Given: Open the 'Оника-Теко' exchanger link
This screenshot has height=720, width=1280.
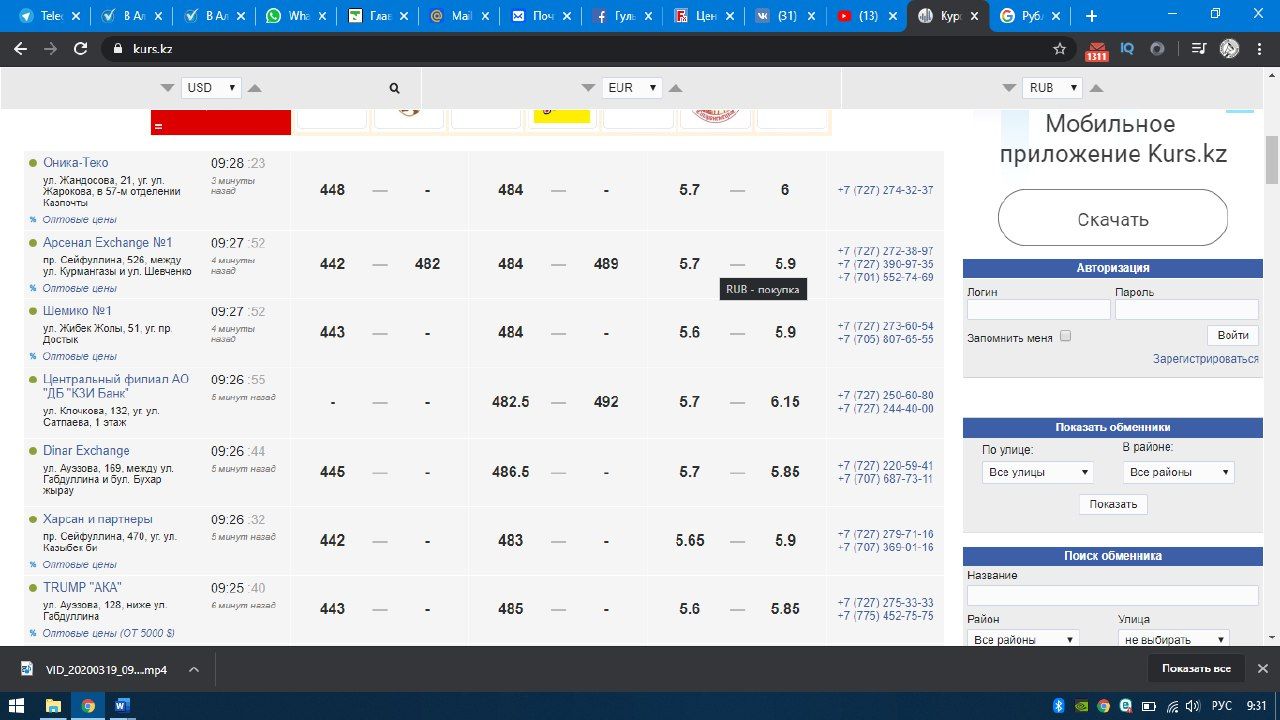Looking at the screenshot, I should (76, 163).
